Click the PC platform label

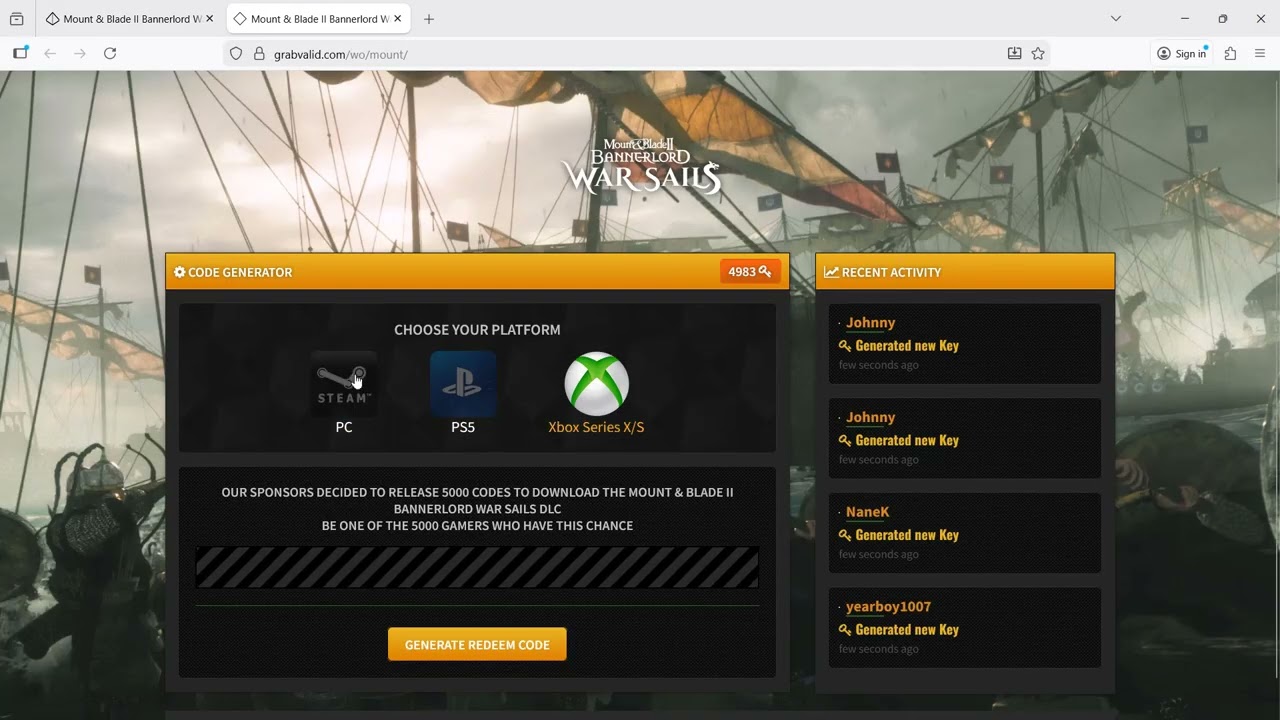tap(344, 427)
